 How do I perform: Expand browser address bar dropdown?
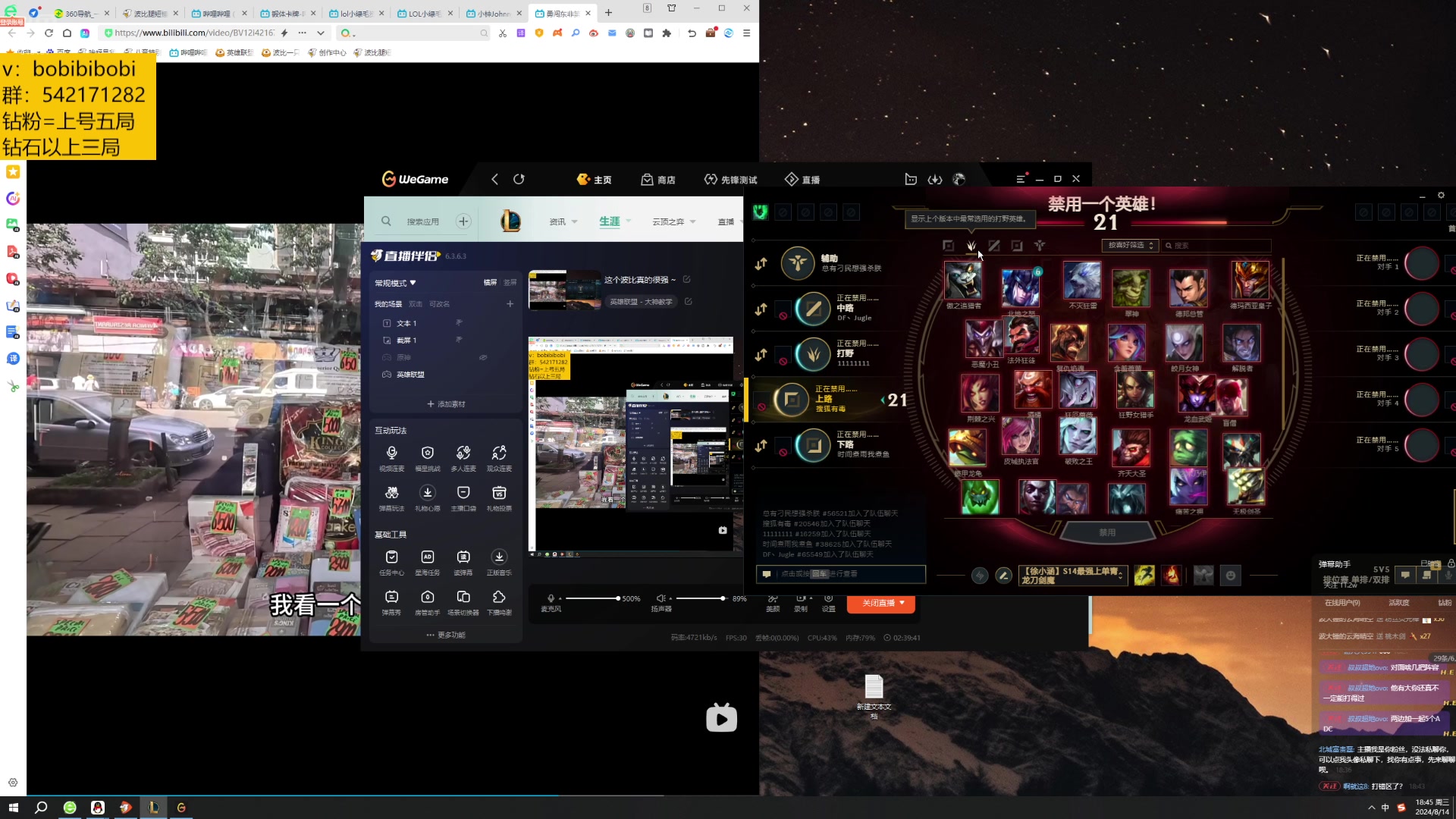[321, 33]
